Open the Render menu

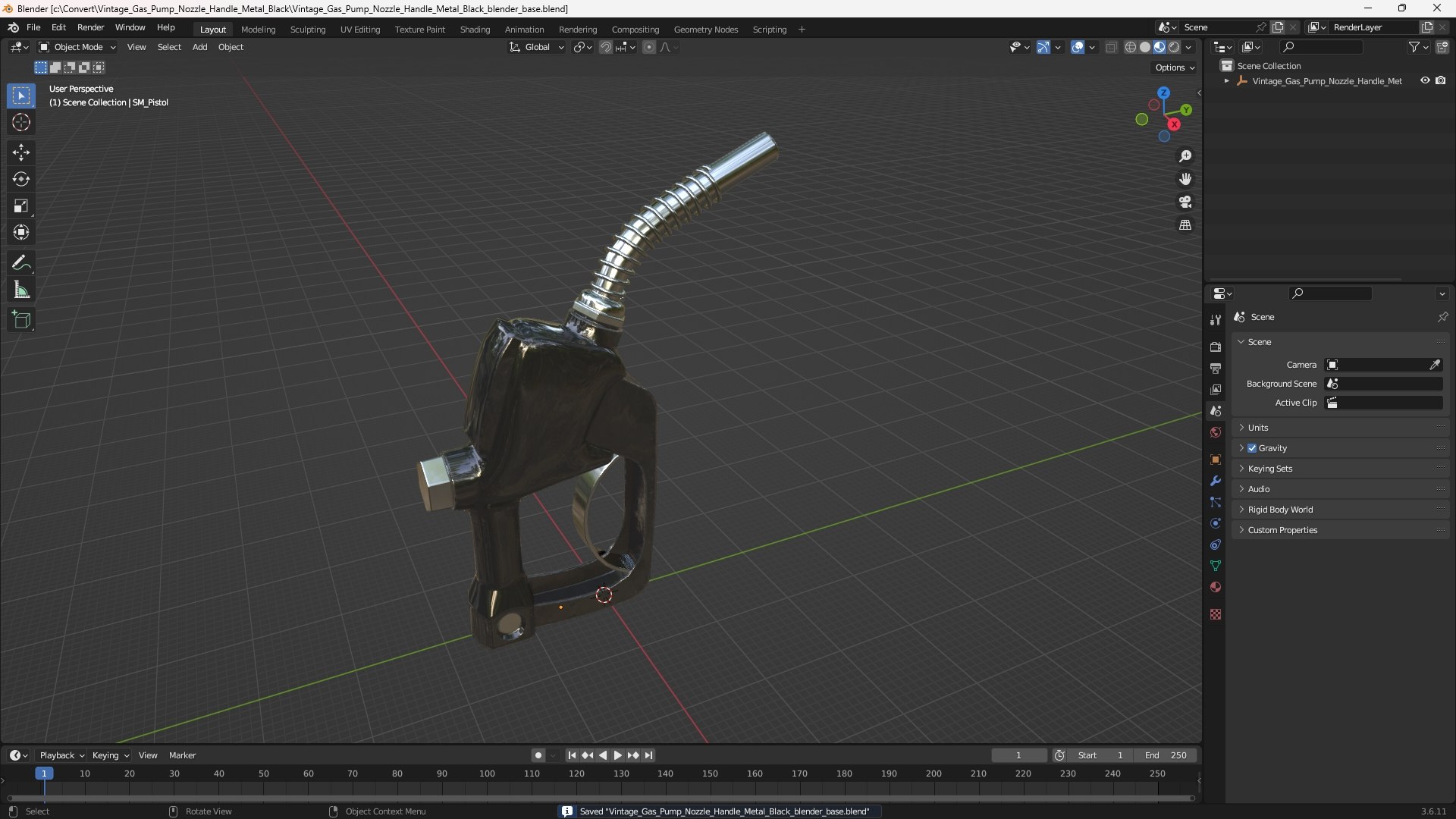(90, 27)
